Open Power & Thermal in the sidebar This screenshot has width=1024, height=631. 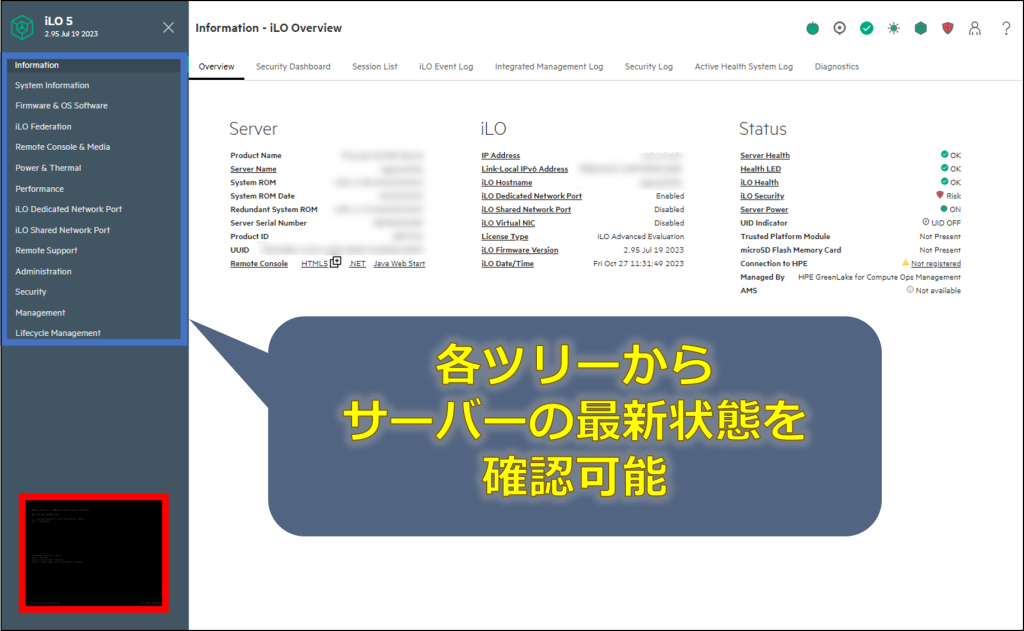(x=48, y=168)
